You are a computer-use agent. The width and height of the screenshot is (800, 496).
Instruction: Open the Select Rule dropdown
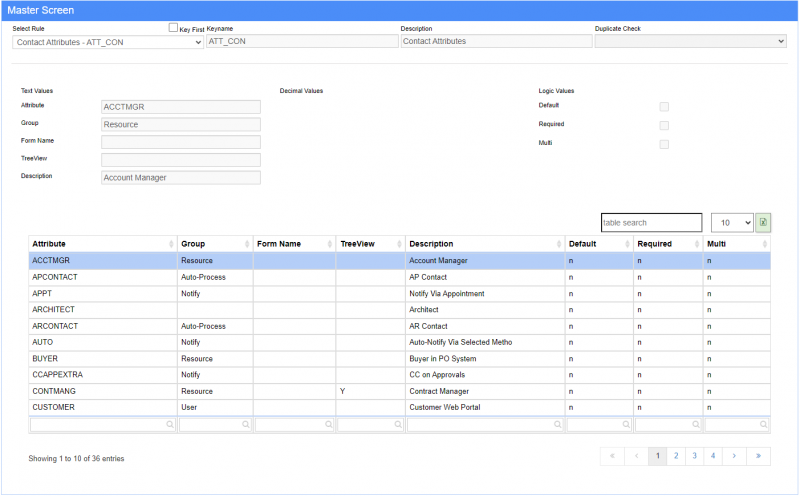tap(108, 42)
